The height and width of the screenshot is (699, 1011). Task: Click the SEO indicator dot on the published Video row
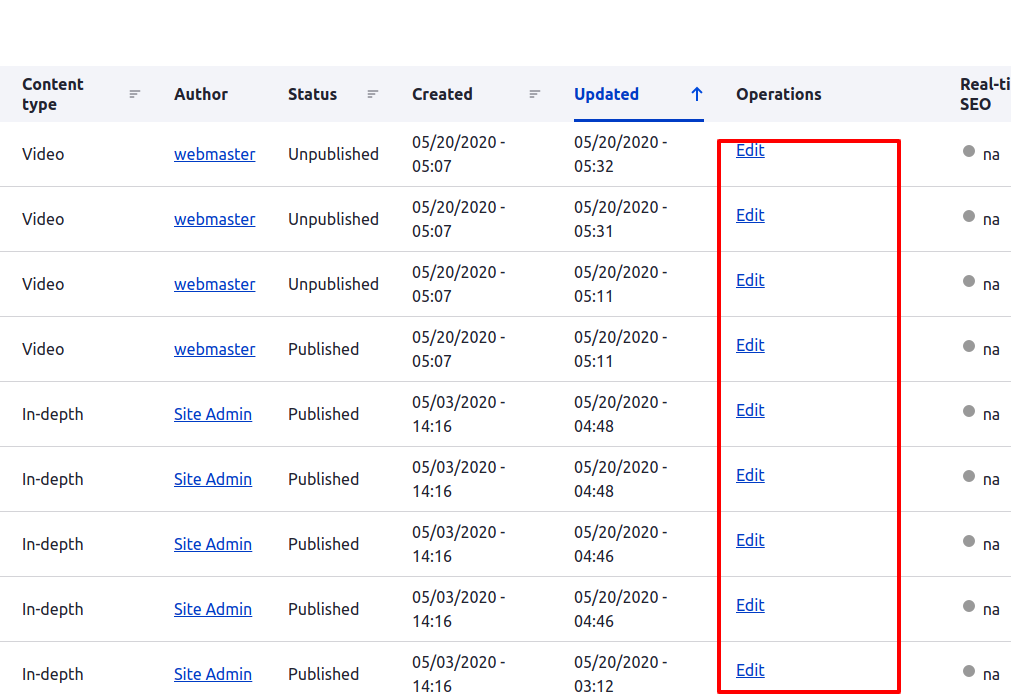966,343
